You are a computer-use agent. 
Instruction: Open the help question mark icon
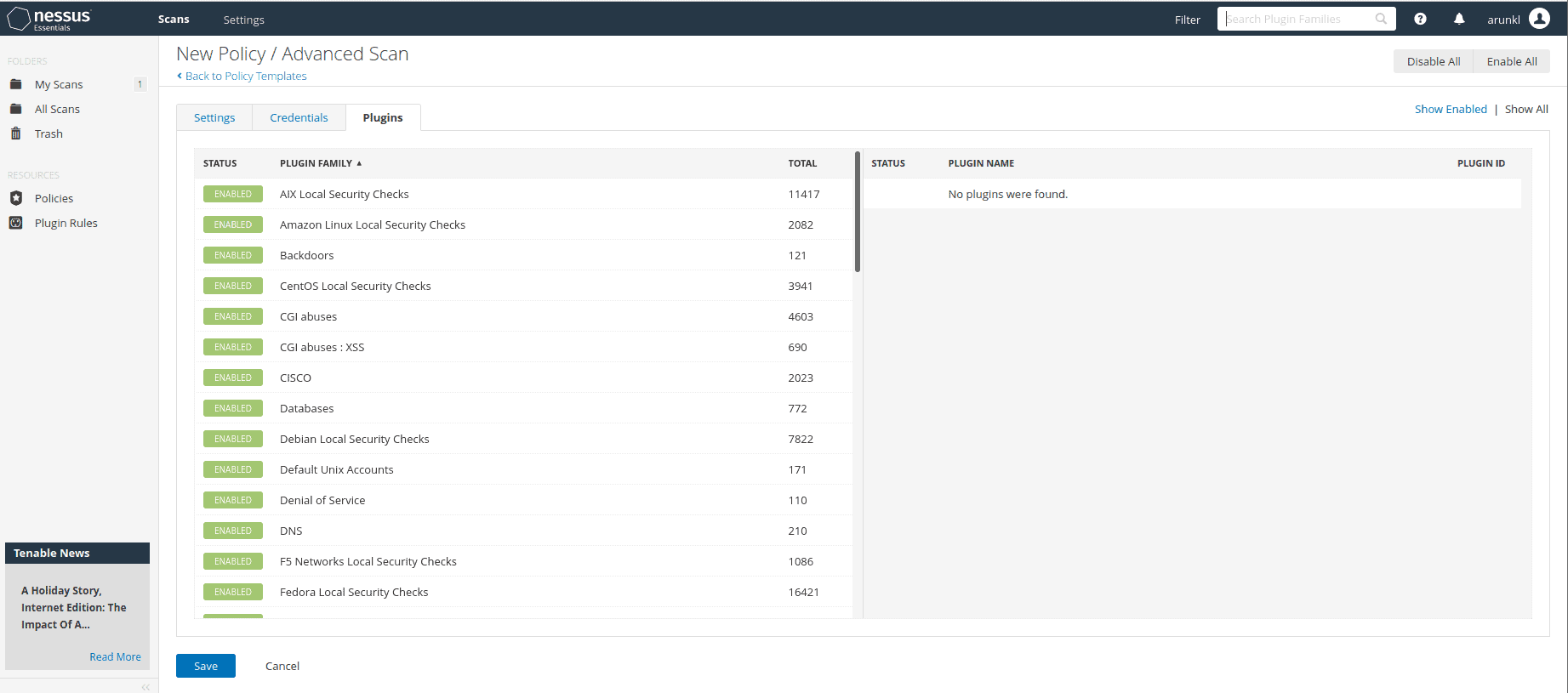(1420, 19)
